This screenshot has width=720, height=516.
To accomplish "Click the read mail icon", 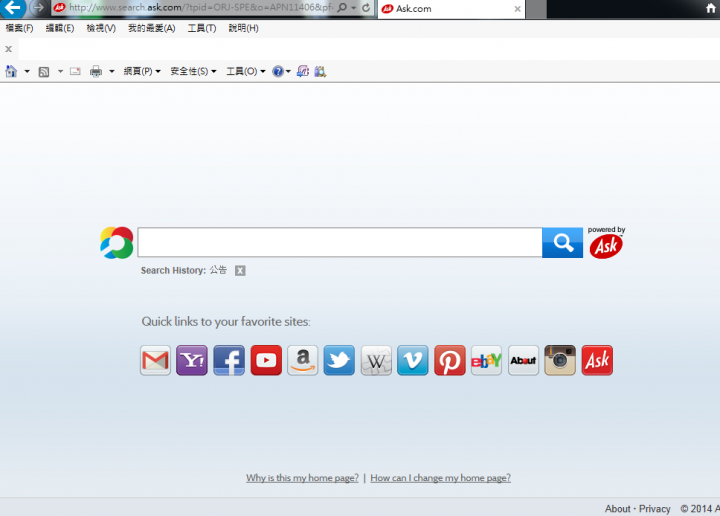I will coord(75,71).
